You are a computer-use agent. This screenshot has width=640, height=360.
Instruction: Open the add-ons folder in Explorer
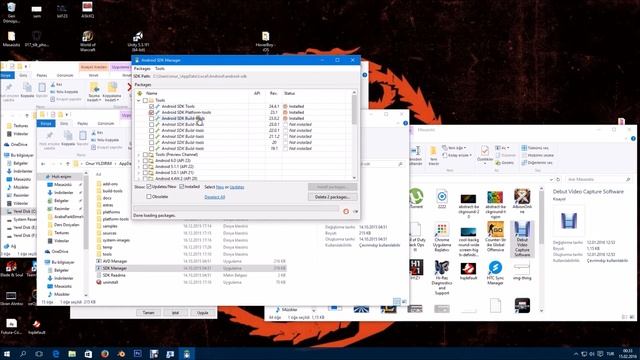coord(110,184)
